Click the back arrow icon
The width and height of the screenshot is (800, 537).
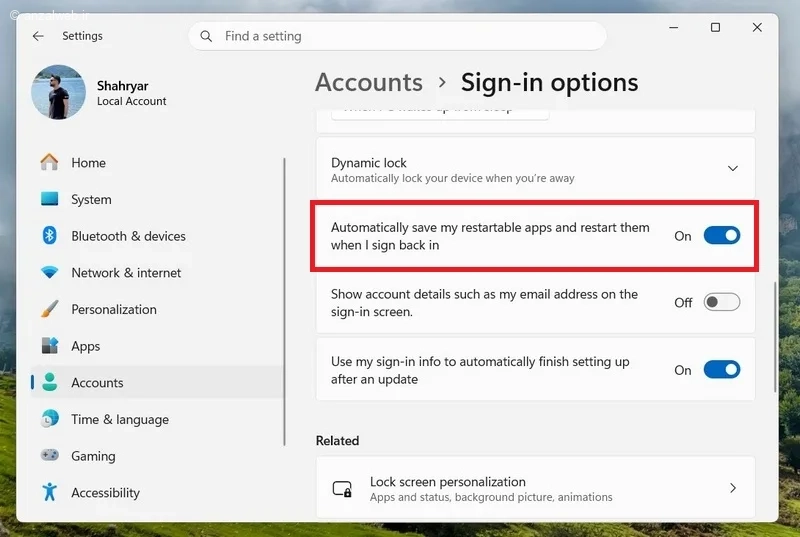point(38,36)
